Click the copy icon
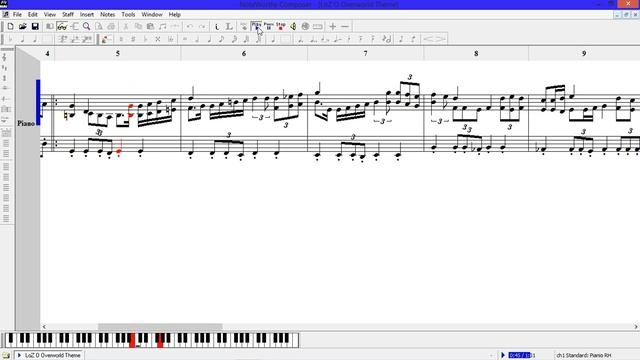The image size is (640, 360). 138,27
